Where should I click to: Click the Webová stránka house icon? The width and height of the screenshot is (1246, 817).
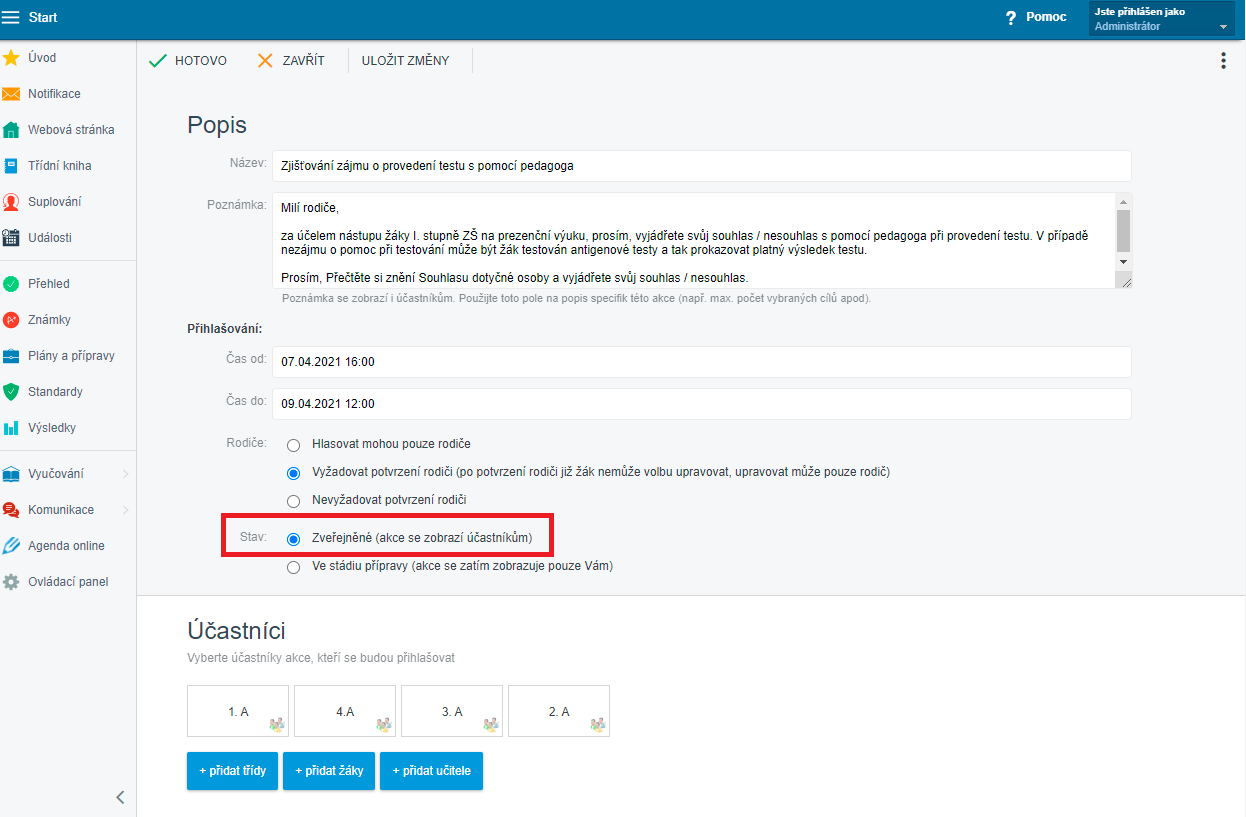click(x=11, y=130)
